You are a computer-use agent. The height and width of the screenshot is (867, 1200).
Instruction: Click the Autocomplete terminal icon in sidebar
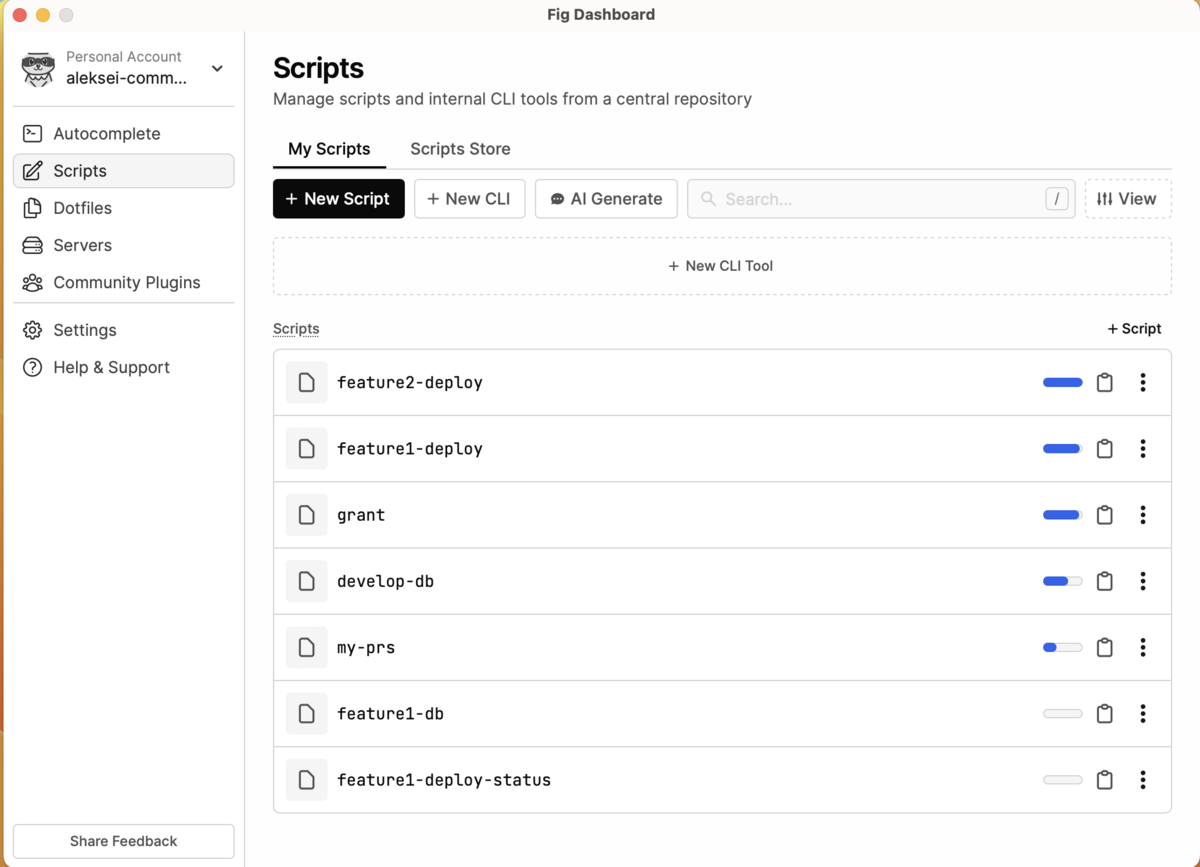33,134
